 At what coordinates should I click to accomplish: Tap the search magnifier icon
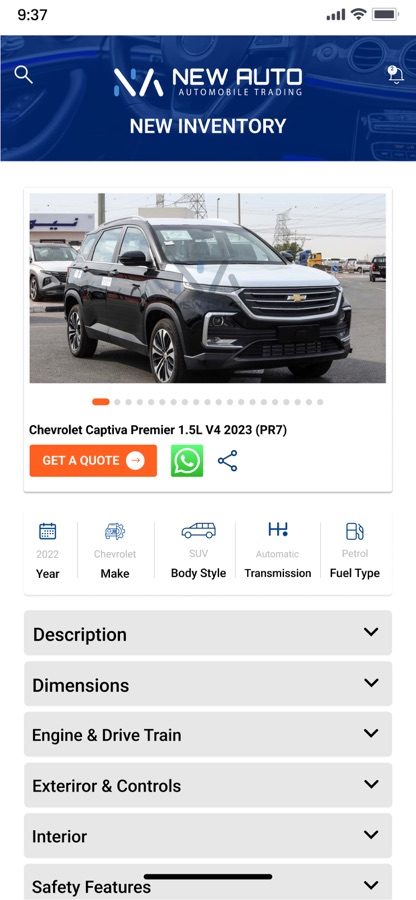(24, 75)
